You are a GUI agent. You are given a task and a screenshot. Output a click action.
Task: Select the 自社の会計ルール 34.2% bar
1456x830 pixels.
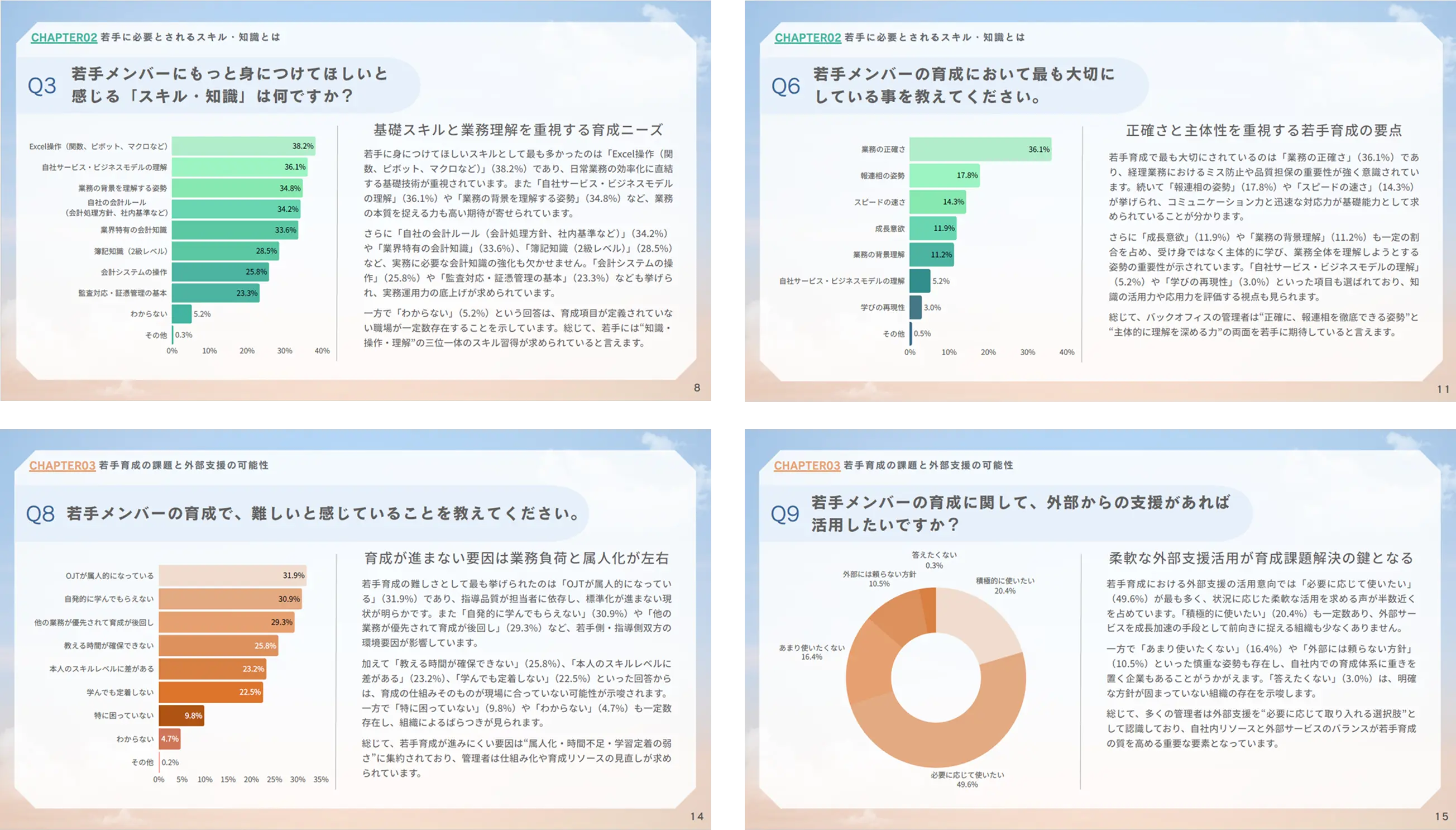pos(236,209)
